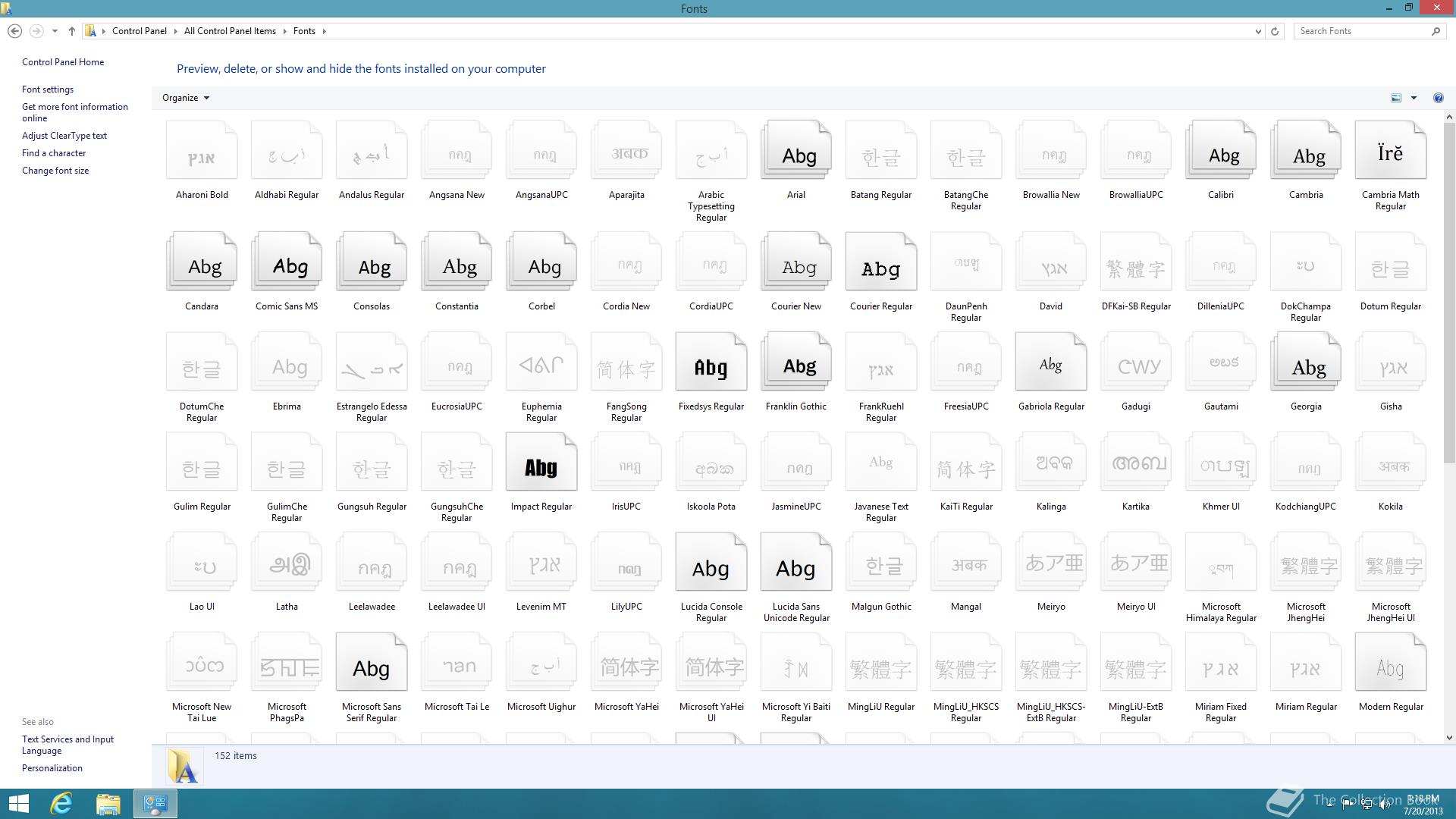The image size is (1456, 819).
Task: Select the Gadugi font icon
Action: [1136, 362]
